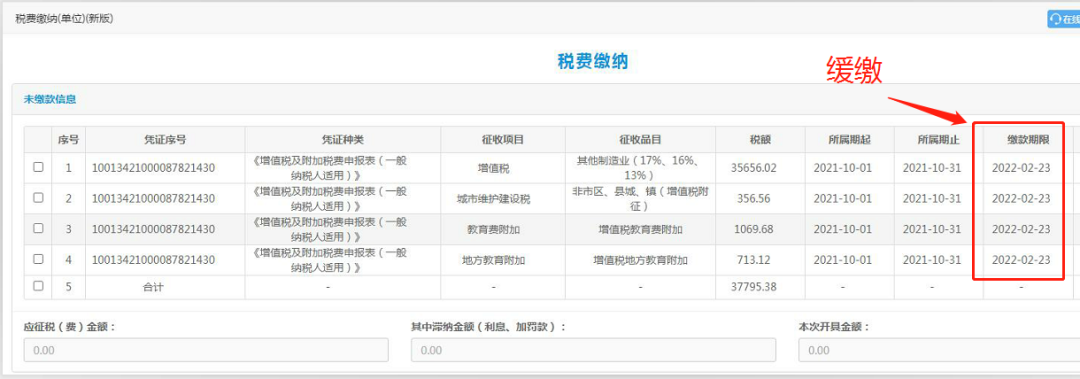Check the checkbox for row 4 地方教育附加
The width and height of the screenshot is (1080, 379).
(39, 259)
